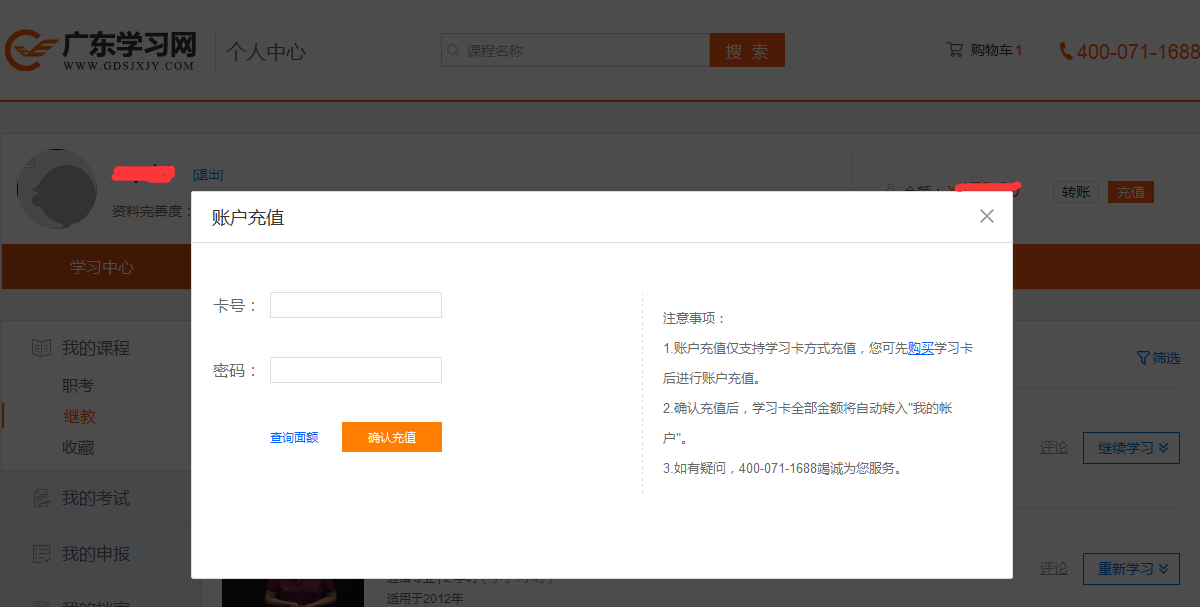1200x607 pixels.
Task: Open the 查询面额 link
Action: point(294,438)
